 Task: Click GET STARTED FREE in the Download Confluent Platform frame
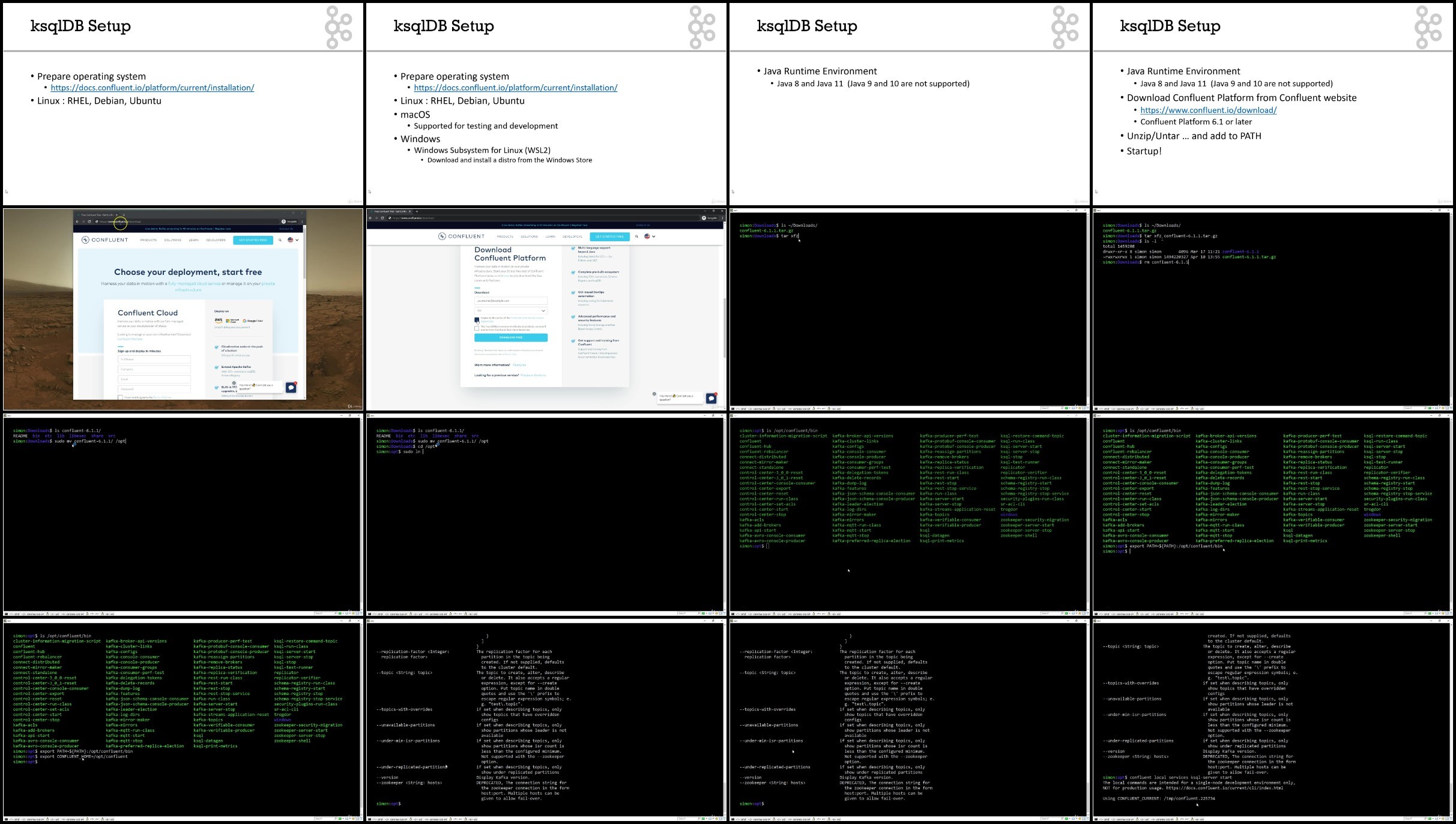pos(609,236)
